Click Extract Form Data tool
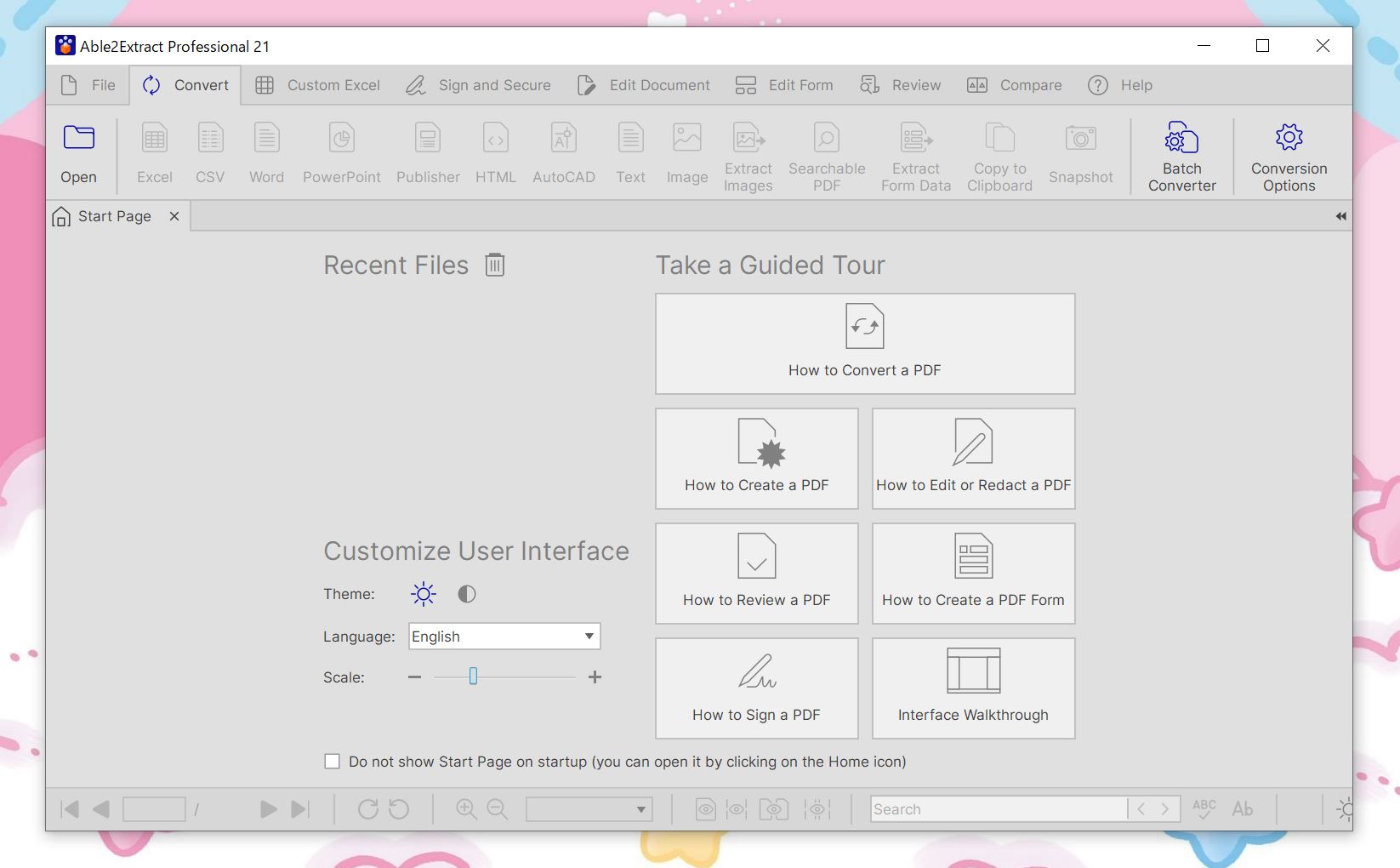 pyautogui.click(x=916, y=157)
